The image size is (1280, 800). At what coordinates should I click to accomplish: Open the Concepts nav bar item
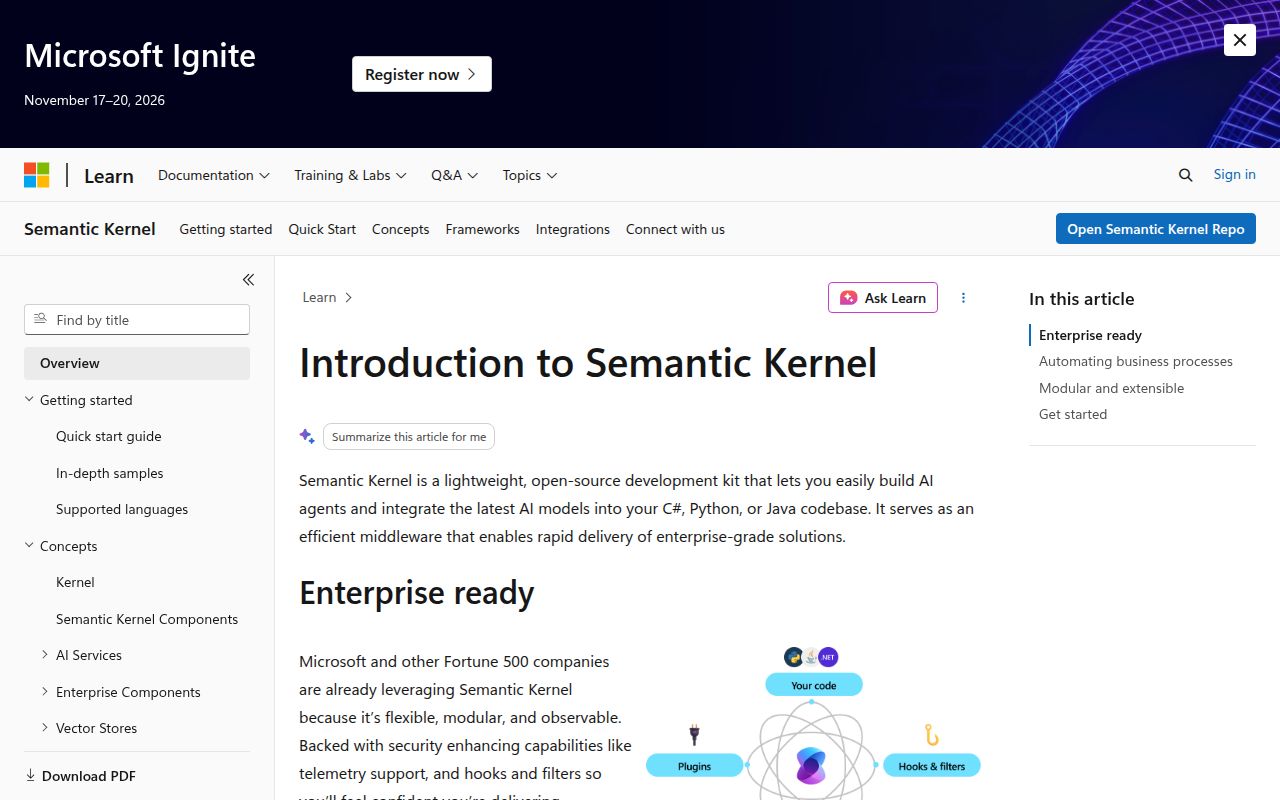[400, 229]
